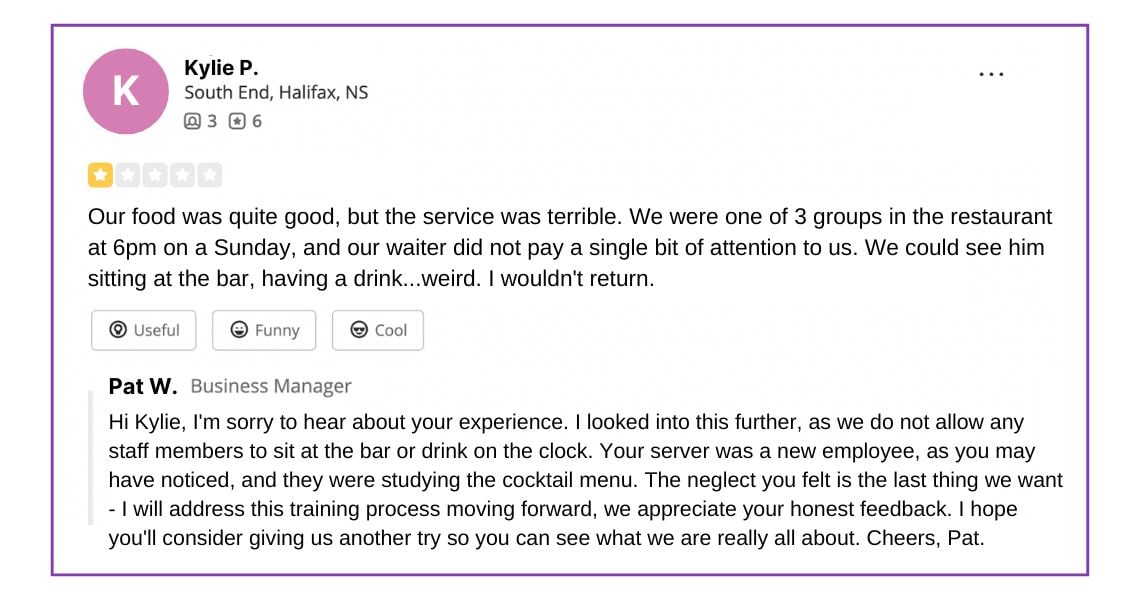
Task: Click the first filled yellow rating star
Action: [100, 175]
